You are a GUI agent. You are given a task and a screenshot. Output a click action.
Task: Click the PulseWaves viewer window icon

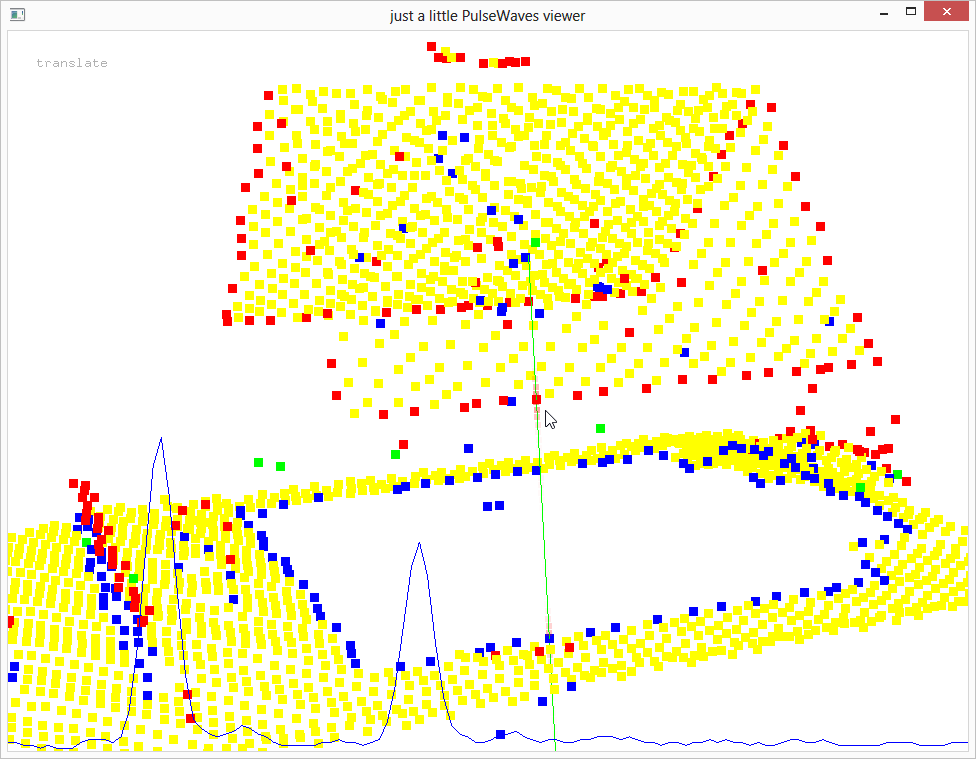pyautogui.click(x=17, y=14)
